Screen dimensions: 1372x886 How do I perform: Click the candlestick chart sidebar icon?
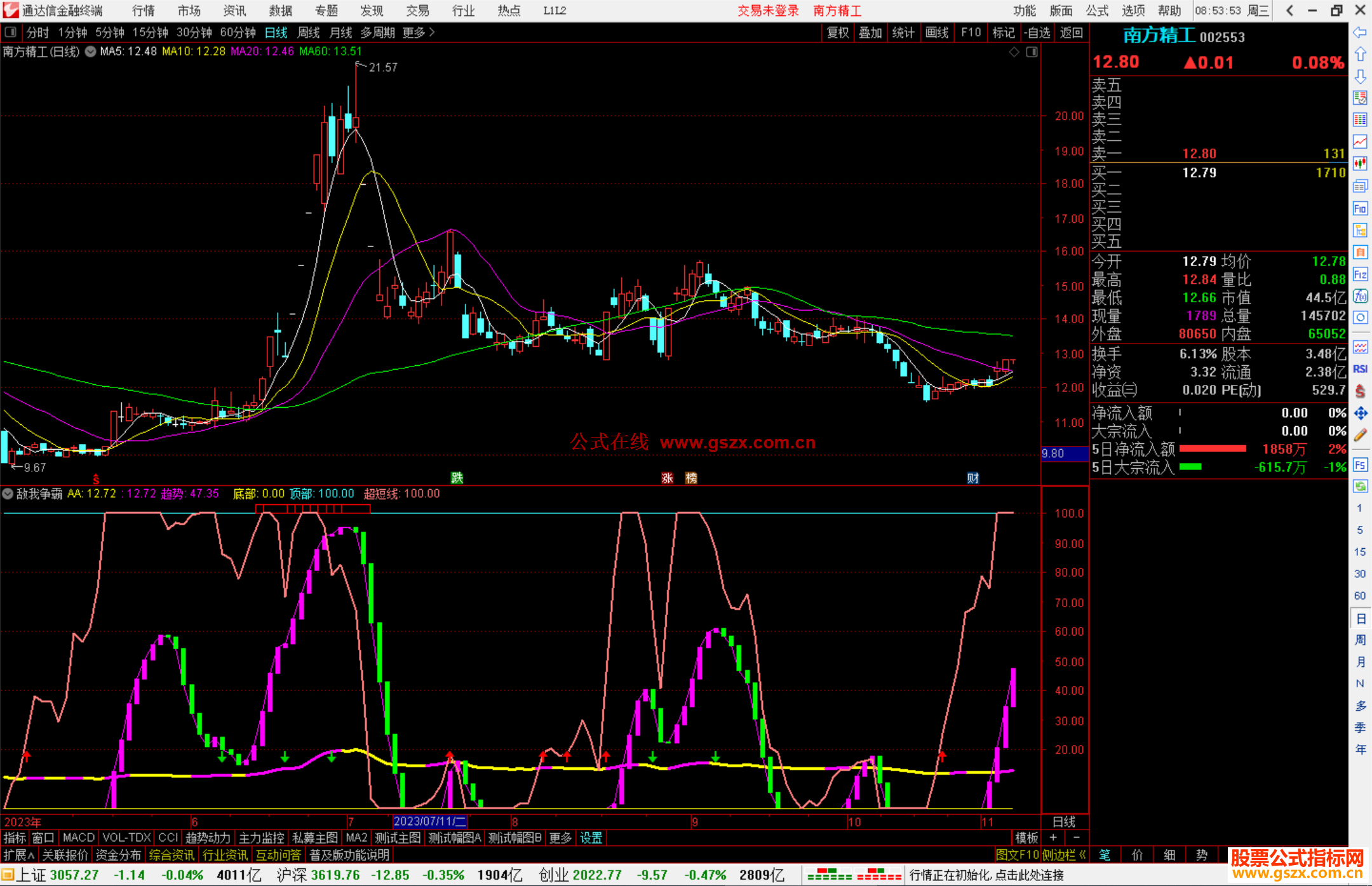(1360, 164)
